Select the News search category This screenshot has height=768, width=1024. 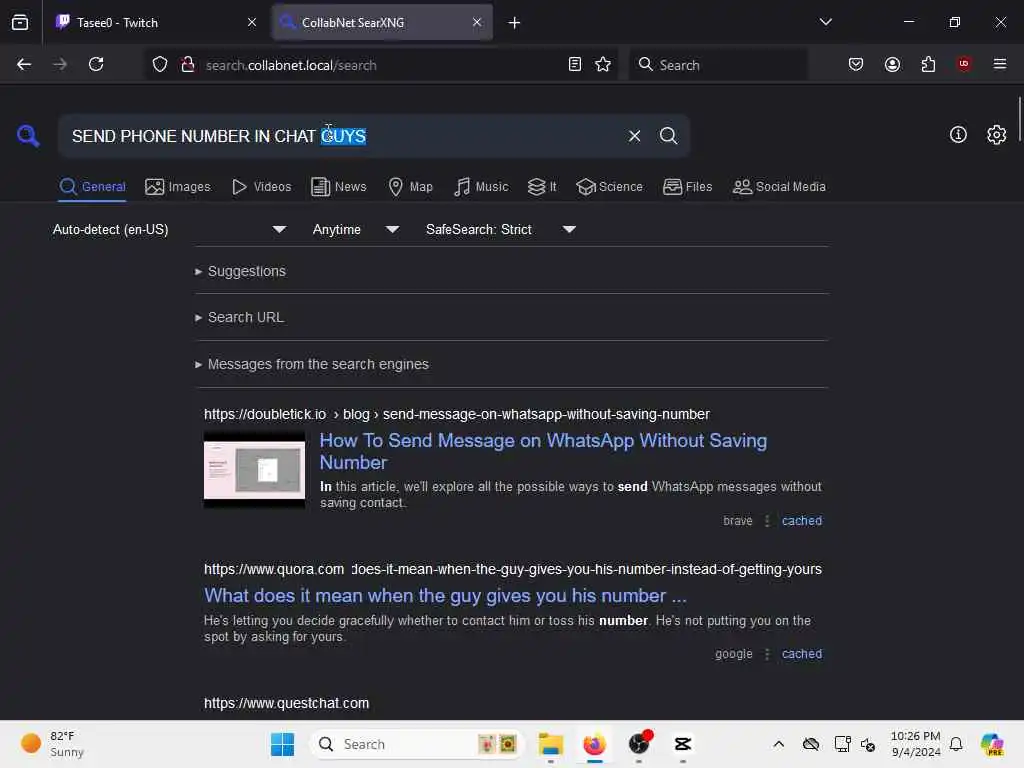(x=339, y=187)
